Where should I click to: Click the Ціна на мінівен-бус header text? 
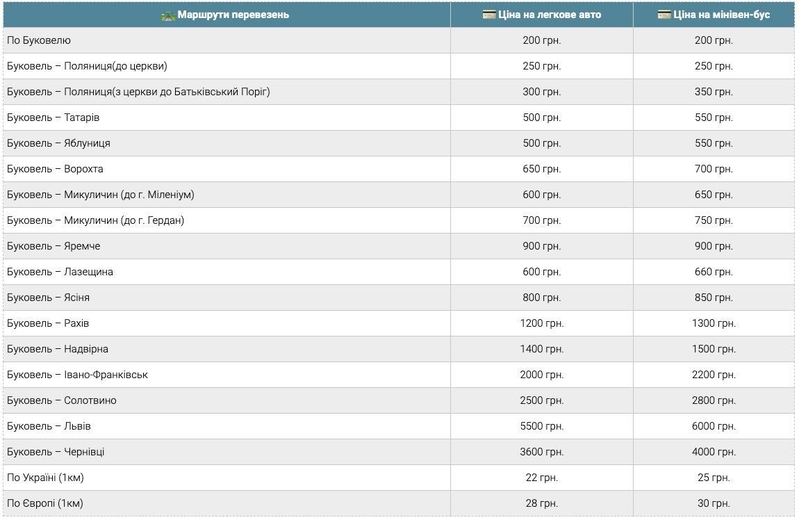[722, 15]
